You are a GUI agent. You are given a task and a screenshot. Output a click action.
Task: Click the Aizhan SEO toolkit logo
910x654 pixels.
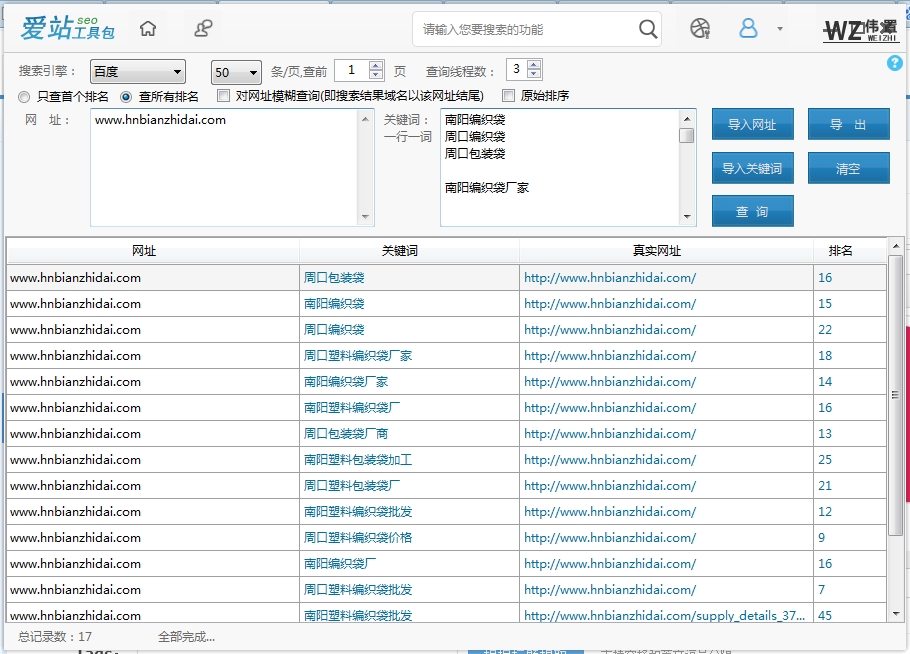click(x=68, y=29)
